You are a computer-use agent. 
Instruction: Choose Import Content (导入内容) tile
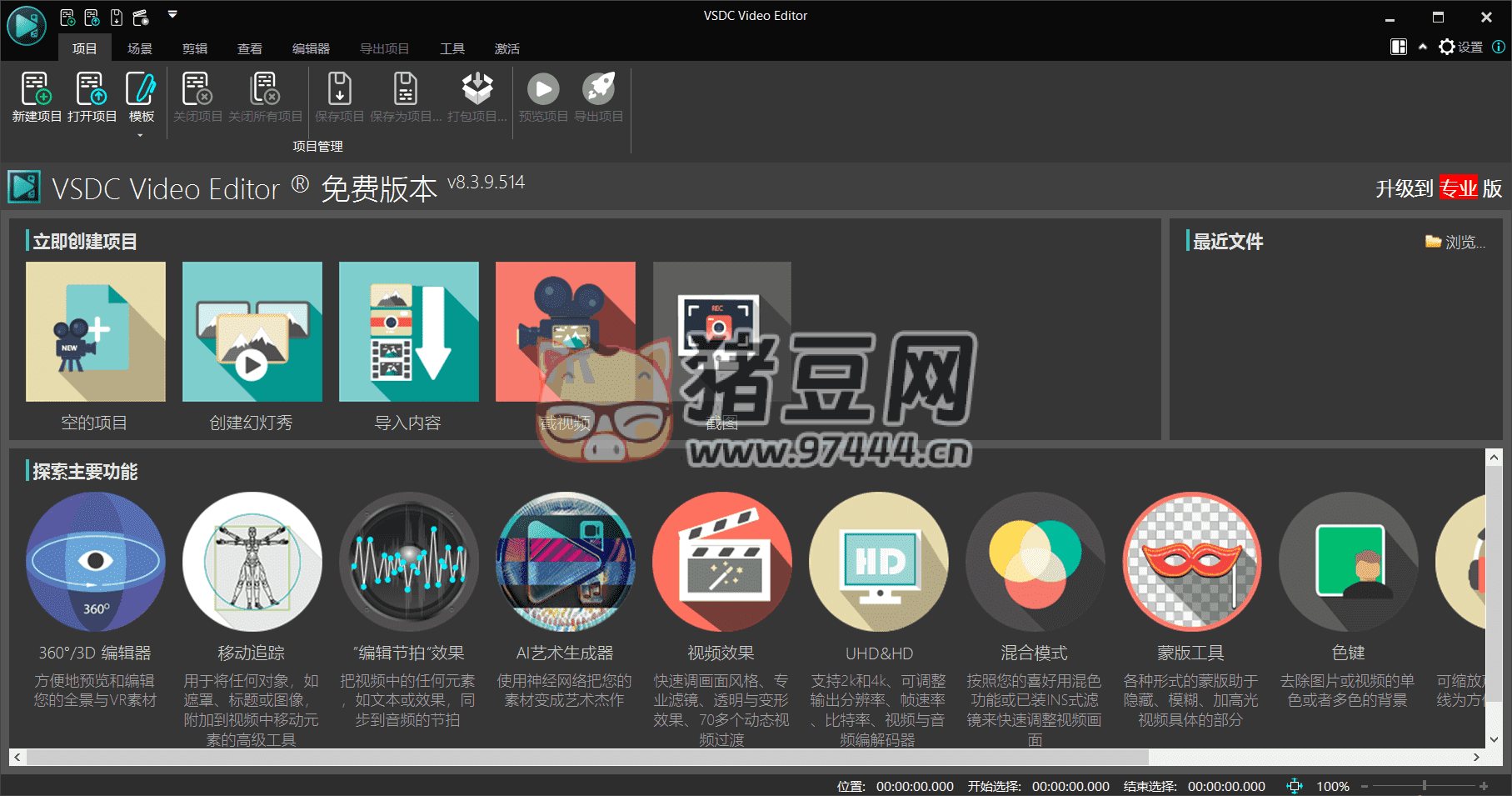point(408,332)
